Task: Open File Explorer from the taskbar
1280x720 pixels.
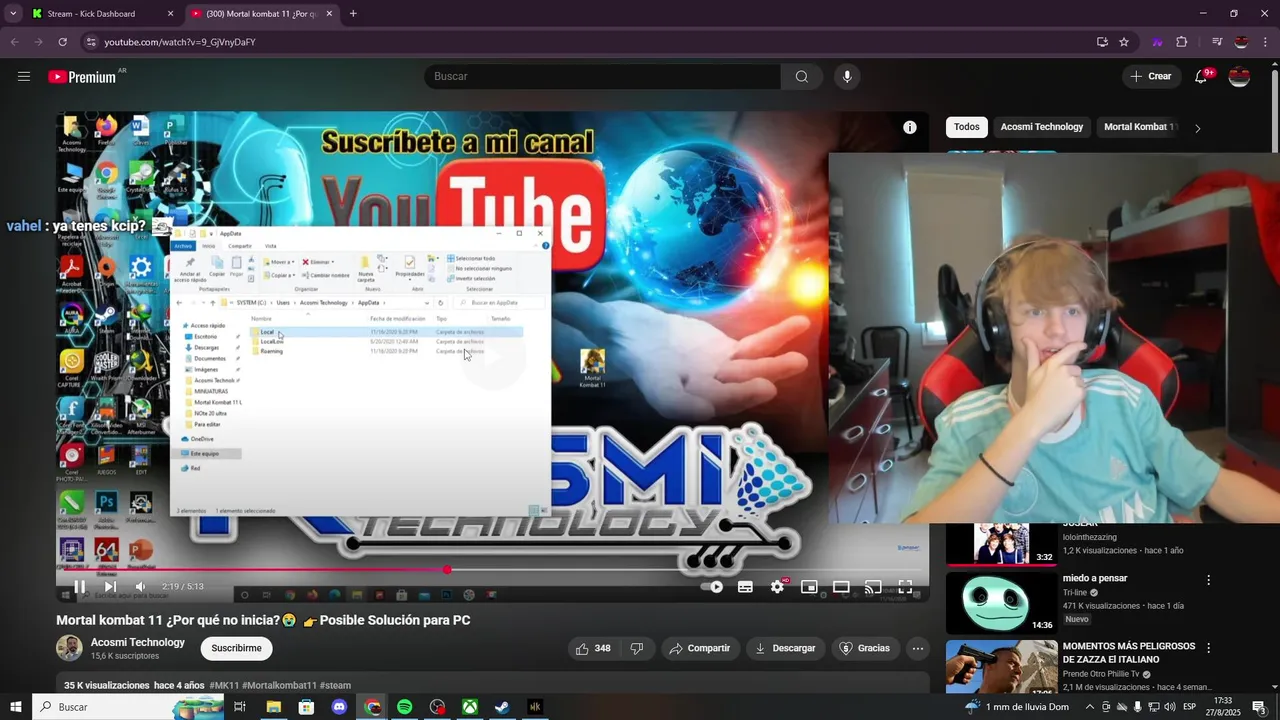Action: 273,707
